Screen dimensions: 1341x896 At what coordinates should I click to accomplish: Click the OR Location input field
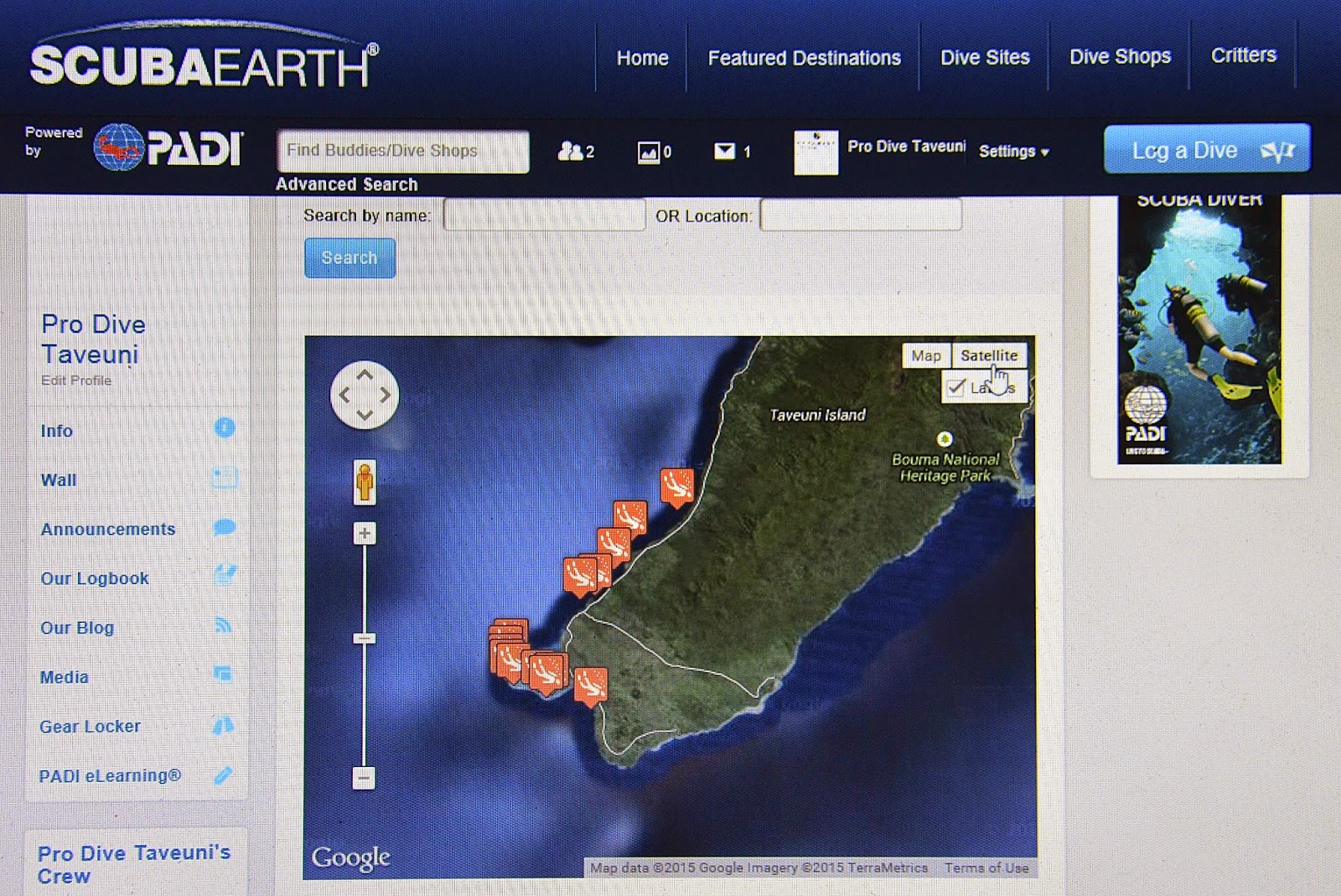click(x=861, y=215)
